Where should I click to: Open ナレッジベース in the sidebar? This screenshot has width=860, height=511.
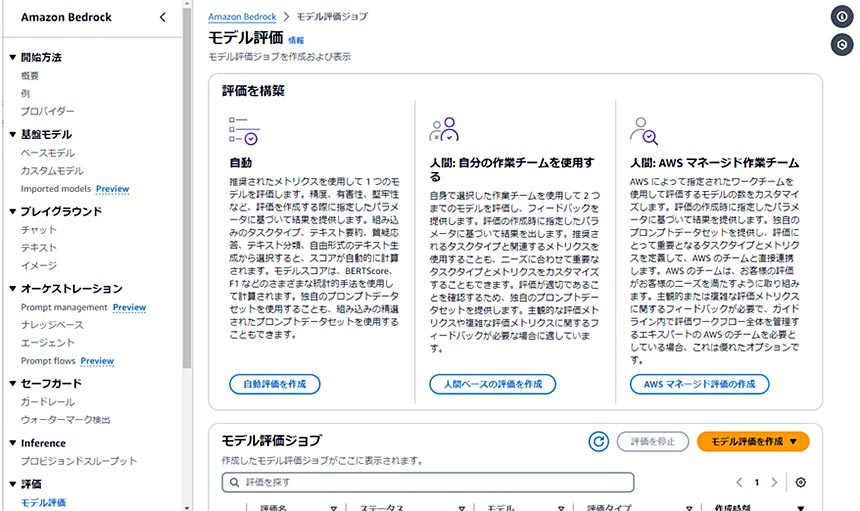(x=52, y=325)
